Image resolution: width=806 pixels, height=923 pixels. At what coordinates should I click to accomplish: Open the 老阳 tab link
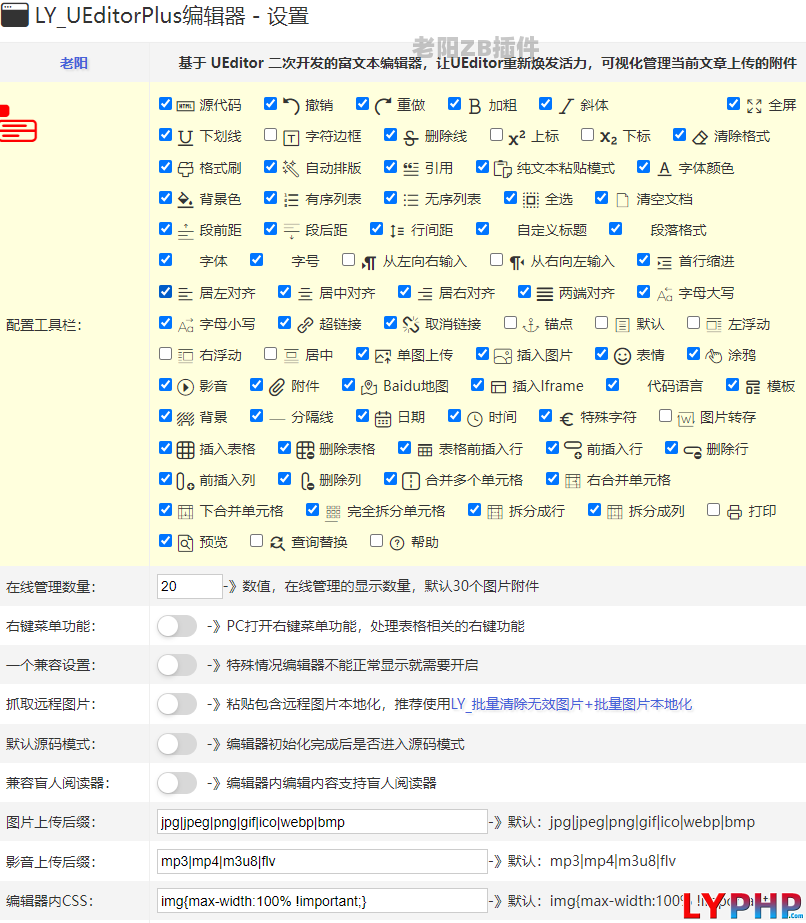pyautogui.click(x=74, y=63)
